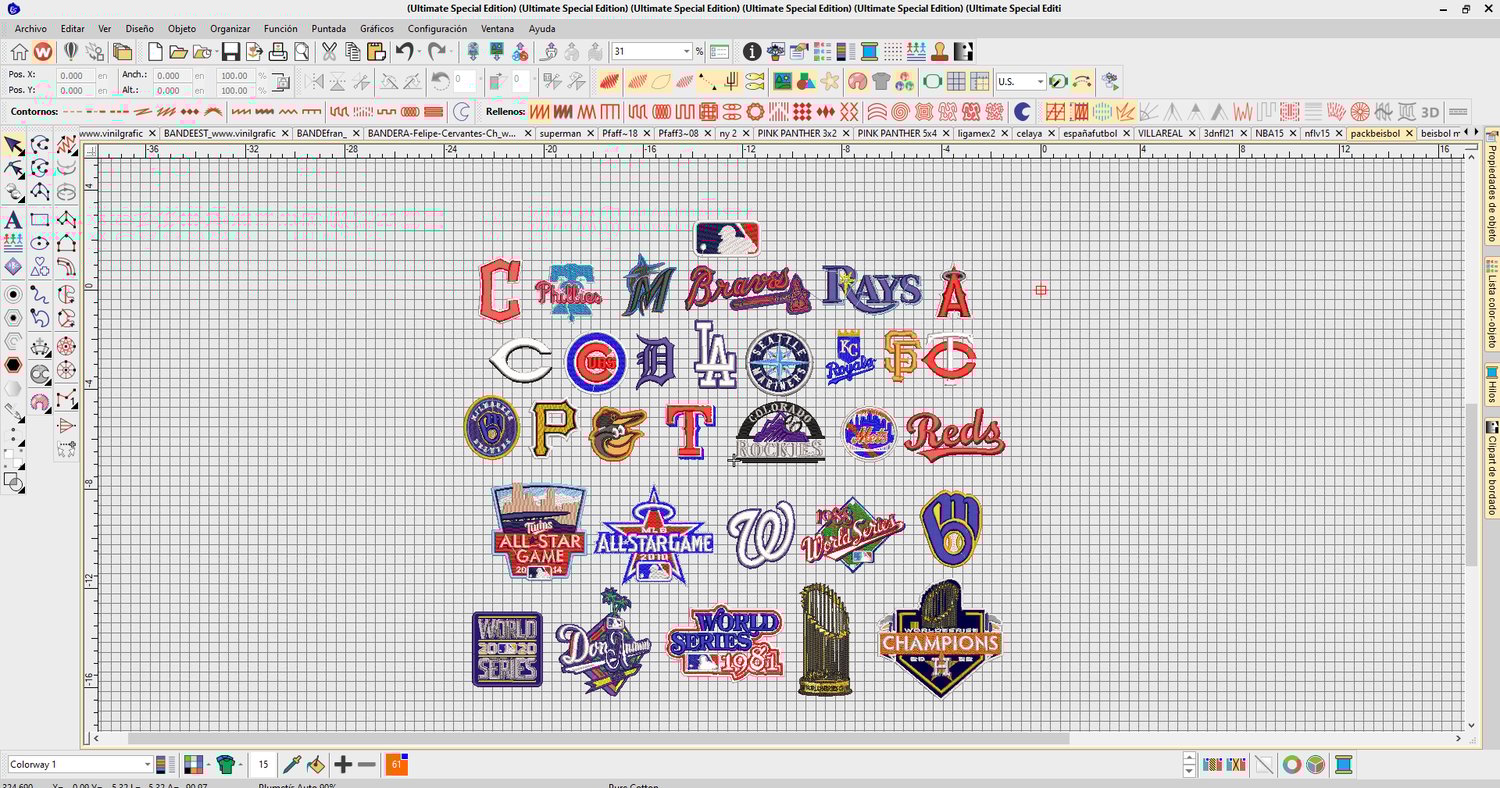Toggle the grid display icon
Viewport: 1500px width, 788px height.
(x=956, y=81)
